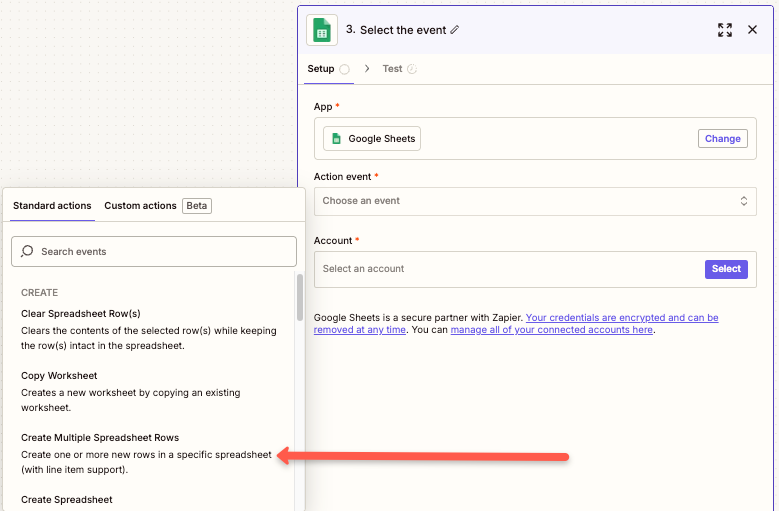Click the Account field label
Screen dimensions: 779x511
click(x=333, y=240)
